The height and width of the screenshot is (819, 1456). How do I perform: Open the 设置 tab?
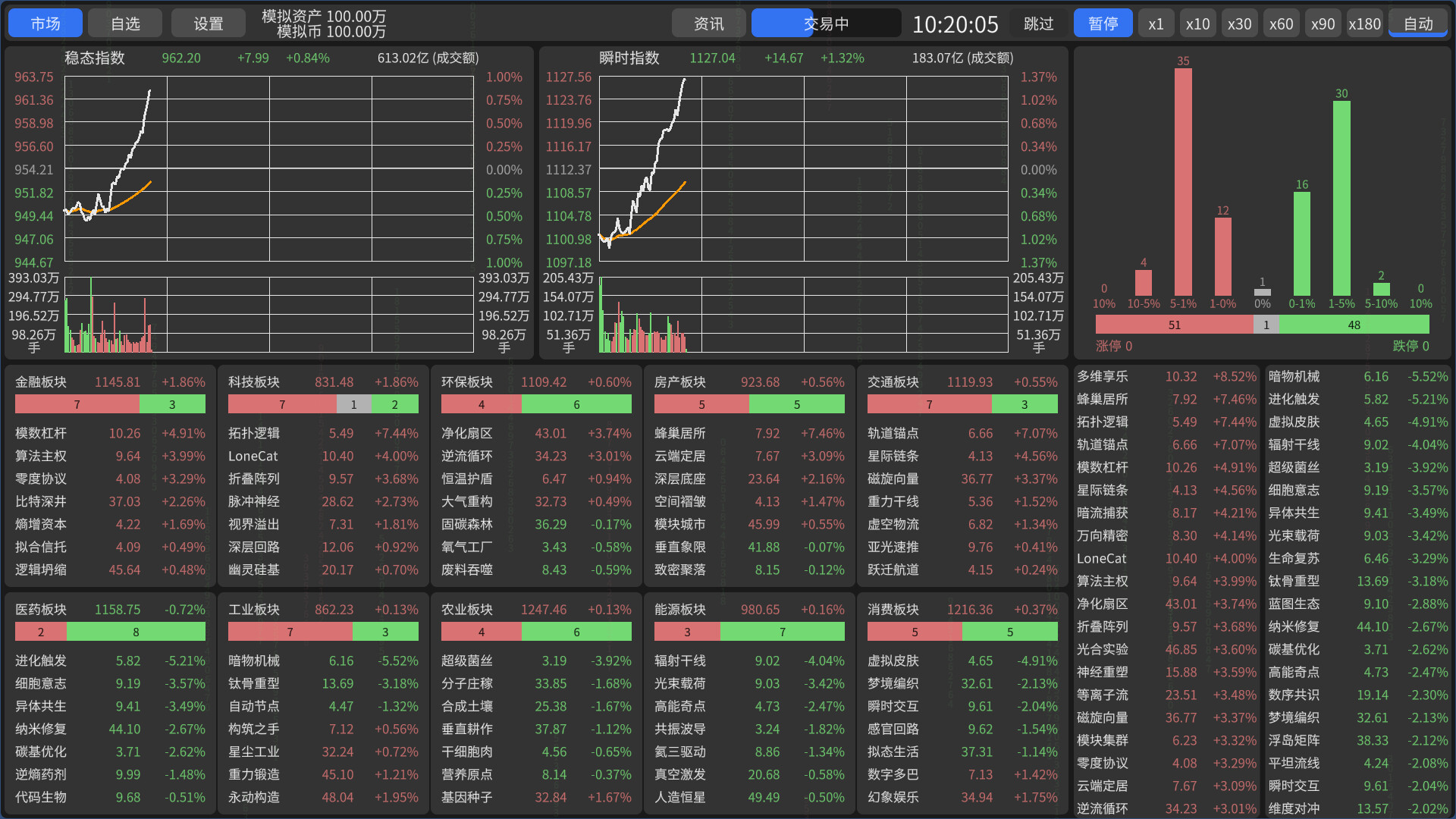[x=209, y=24]
